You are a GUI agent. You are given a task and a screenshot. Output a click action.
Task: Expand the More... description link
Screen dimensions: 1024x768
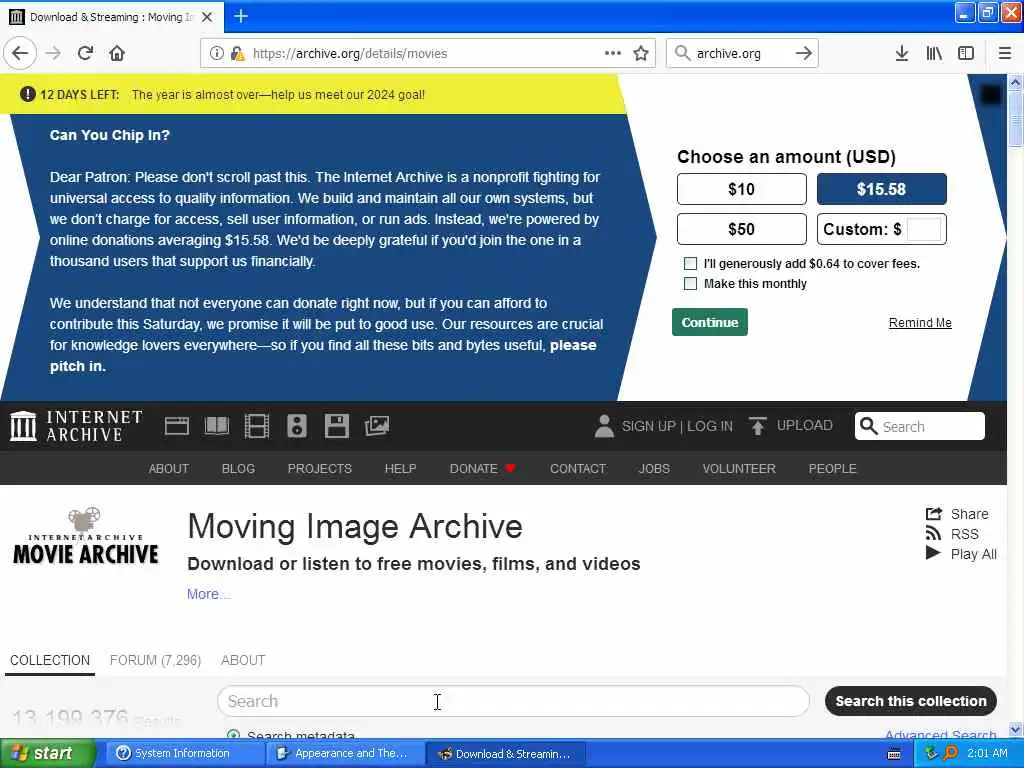(x=208, y=594)
